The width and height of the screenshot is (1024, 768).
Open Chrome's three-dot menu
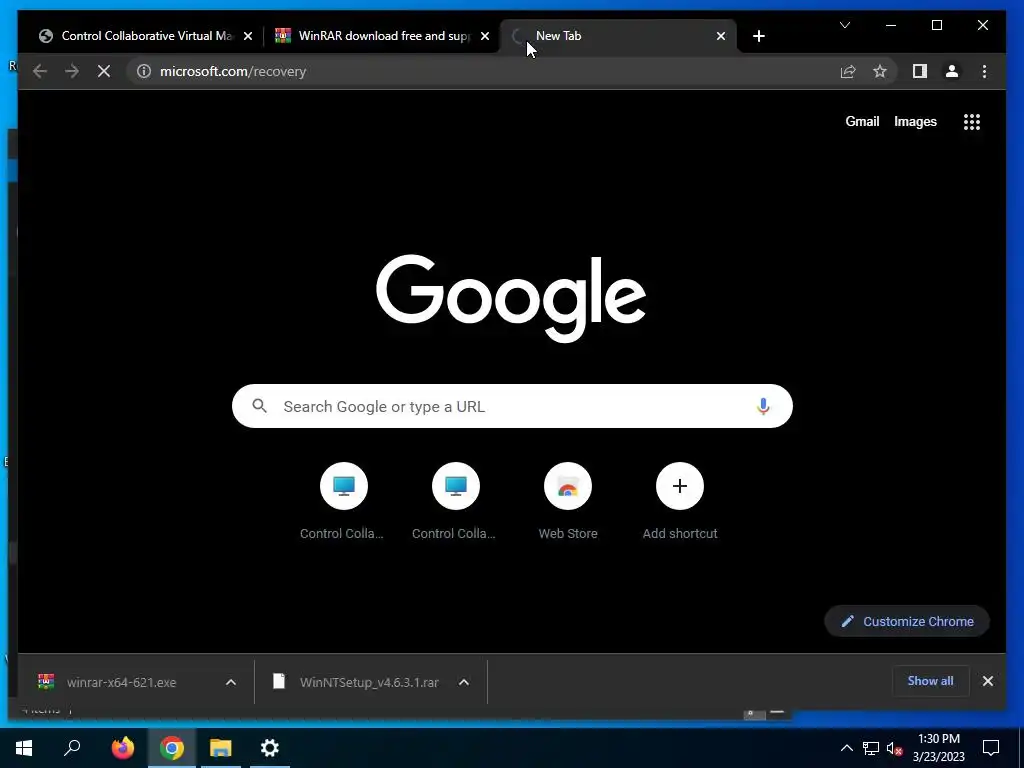point(984,71)
